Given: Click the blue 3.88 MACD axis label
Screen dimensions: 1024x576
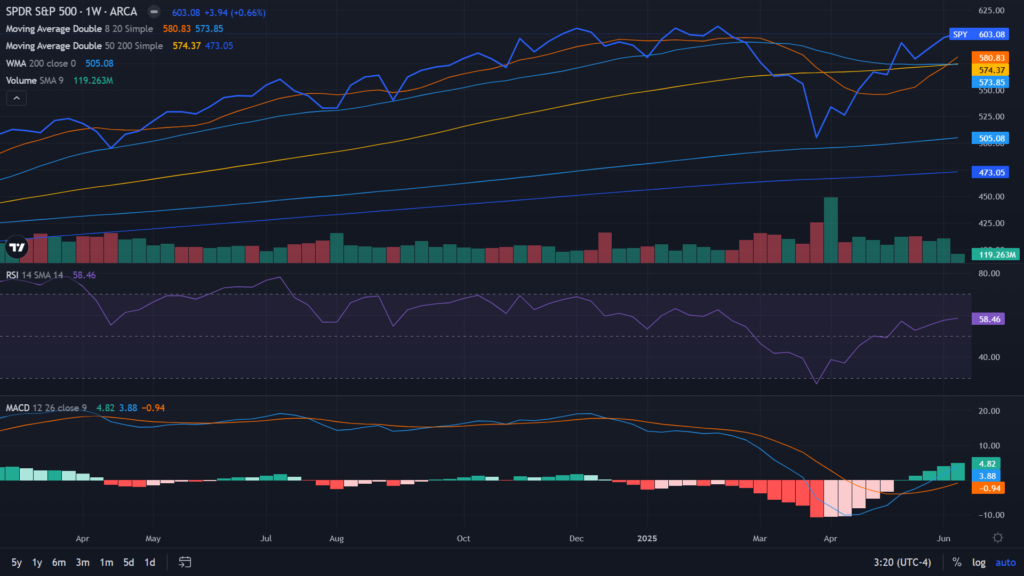Looking at the screenshot, I should [x=986, y=476].
